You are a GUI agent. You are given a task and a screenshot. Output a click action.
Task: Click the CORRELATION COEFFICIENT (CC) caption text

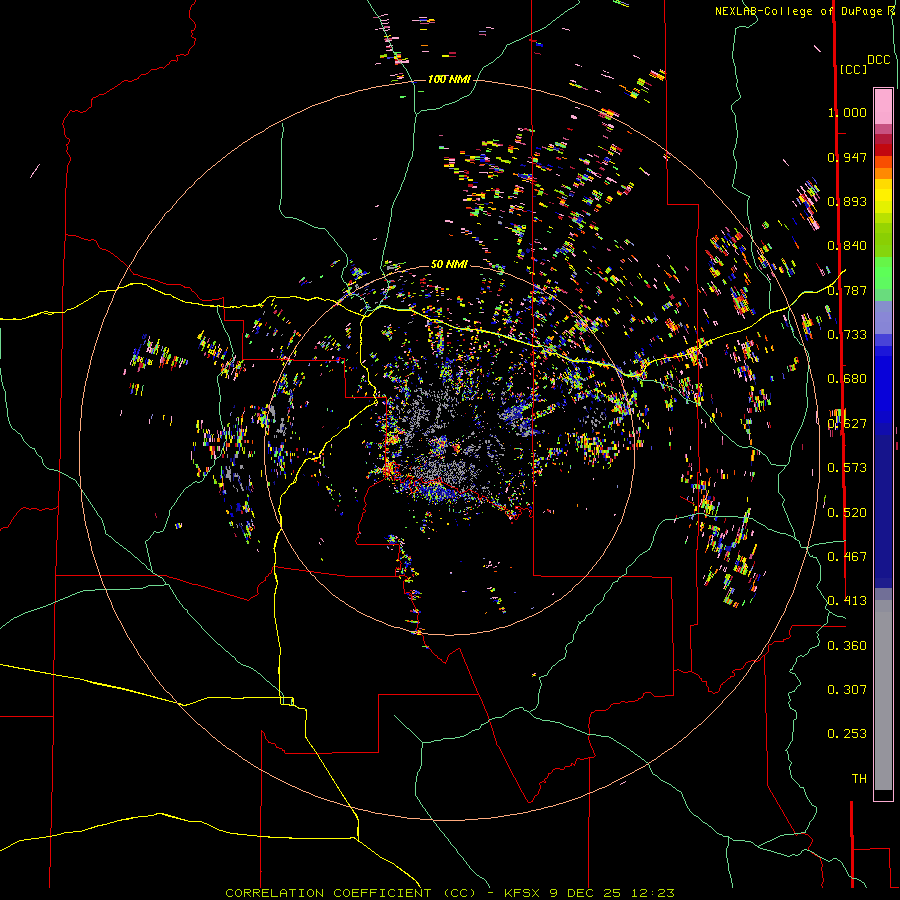[350, 893]
